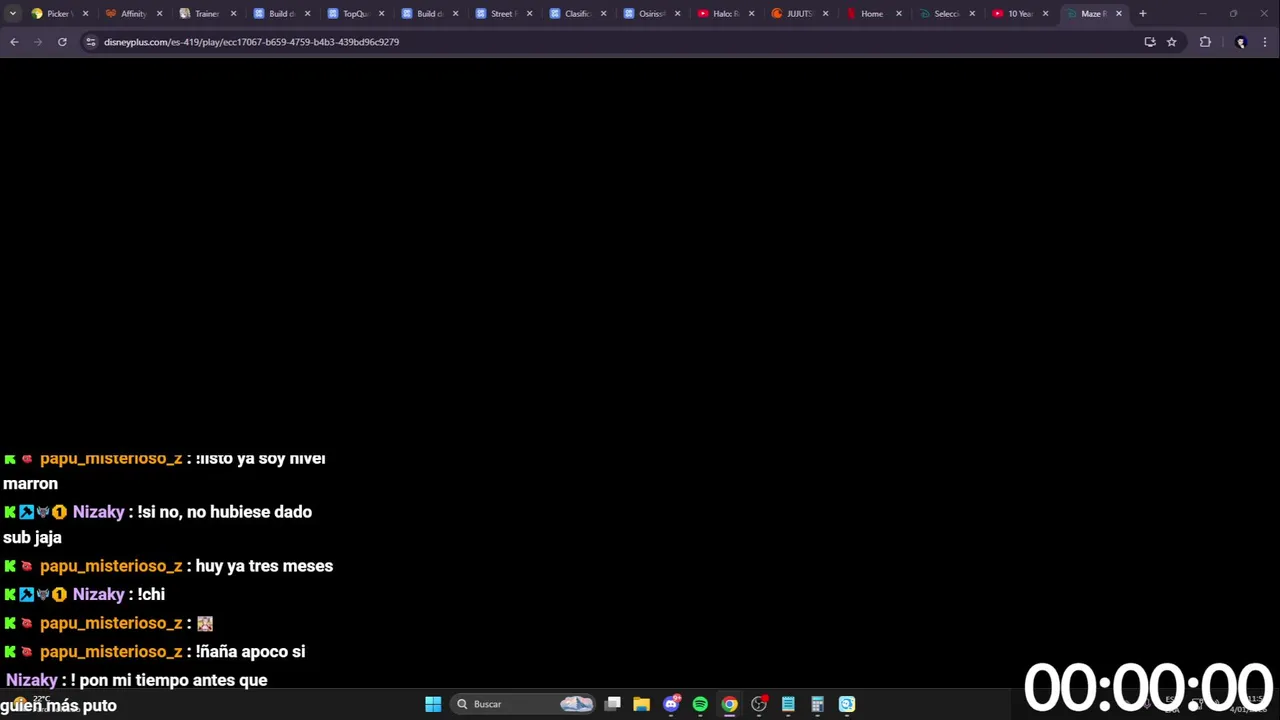Viewport: 1280px width, 720px height.
Task: Close the Maze tab
Action: pyautogui.click(x=1118, y=14)
